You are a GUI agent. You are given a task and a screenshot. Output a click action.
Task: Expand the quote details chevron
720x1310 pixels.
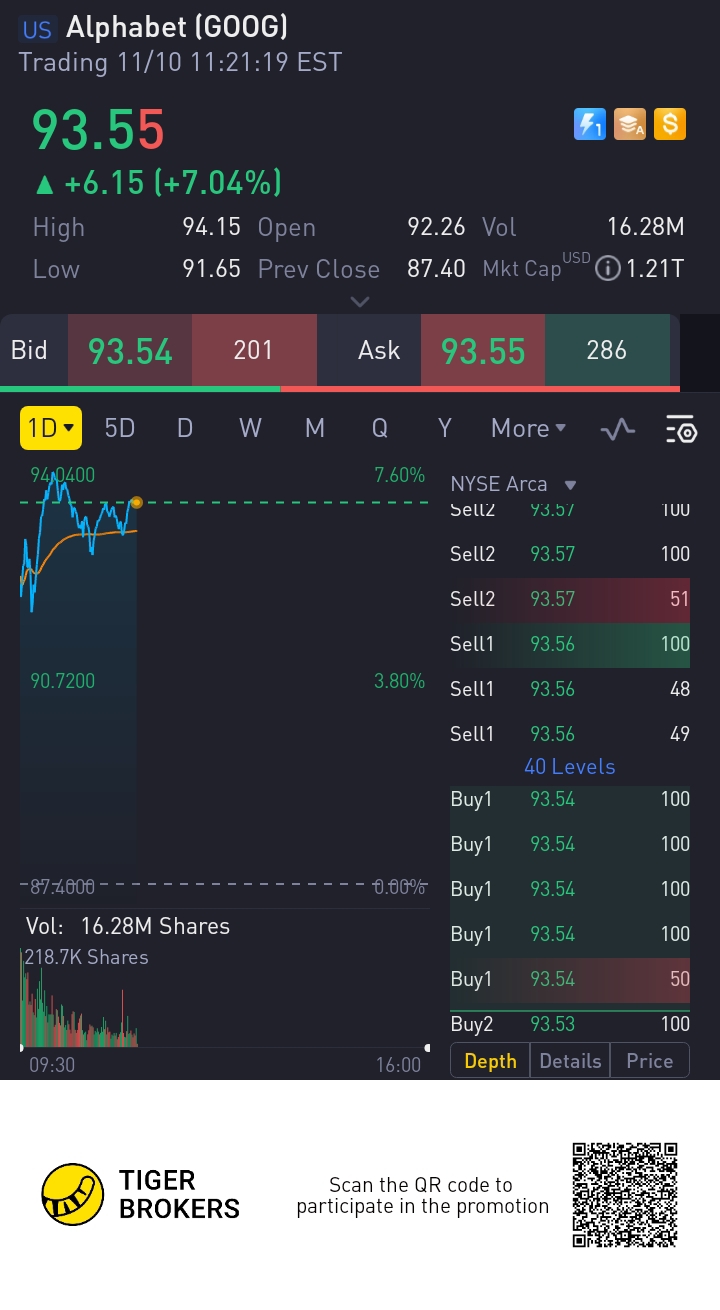[360, 301]
